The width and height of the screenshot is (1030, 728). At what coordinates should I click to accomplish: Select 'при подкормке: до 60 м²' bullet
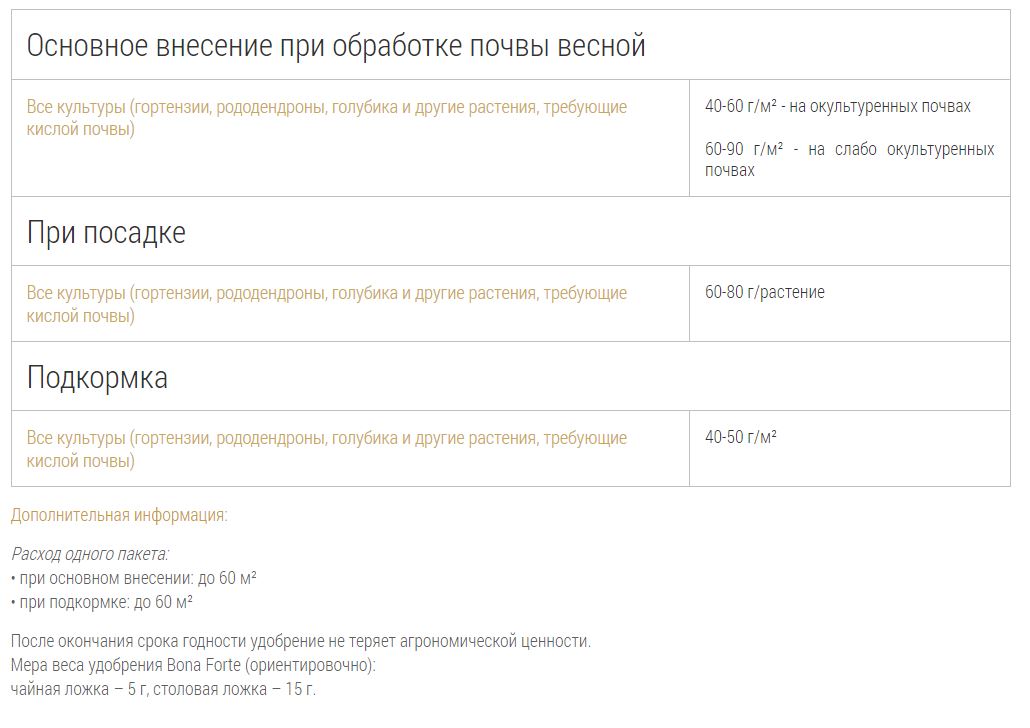click(x=105, y=602)
